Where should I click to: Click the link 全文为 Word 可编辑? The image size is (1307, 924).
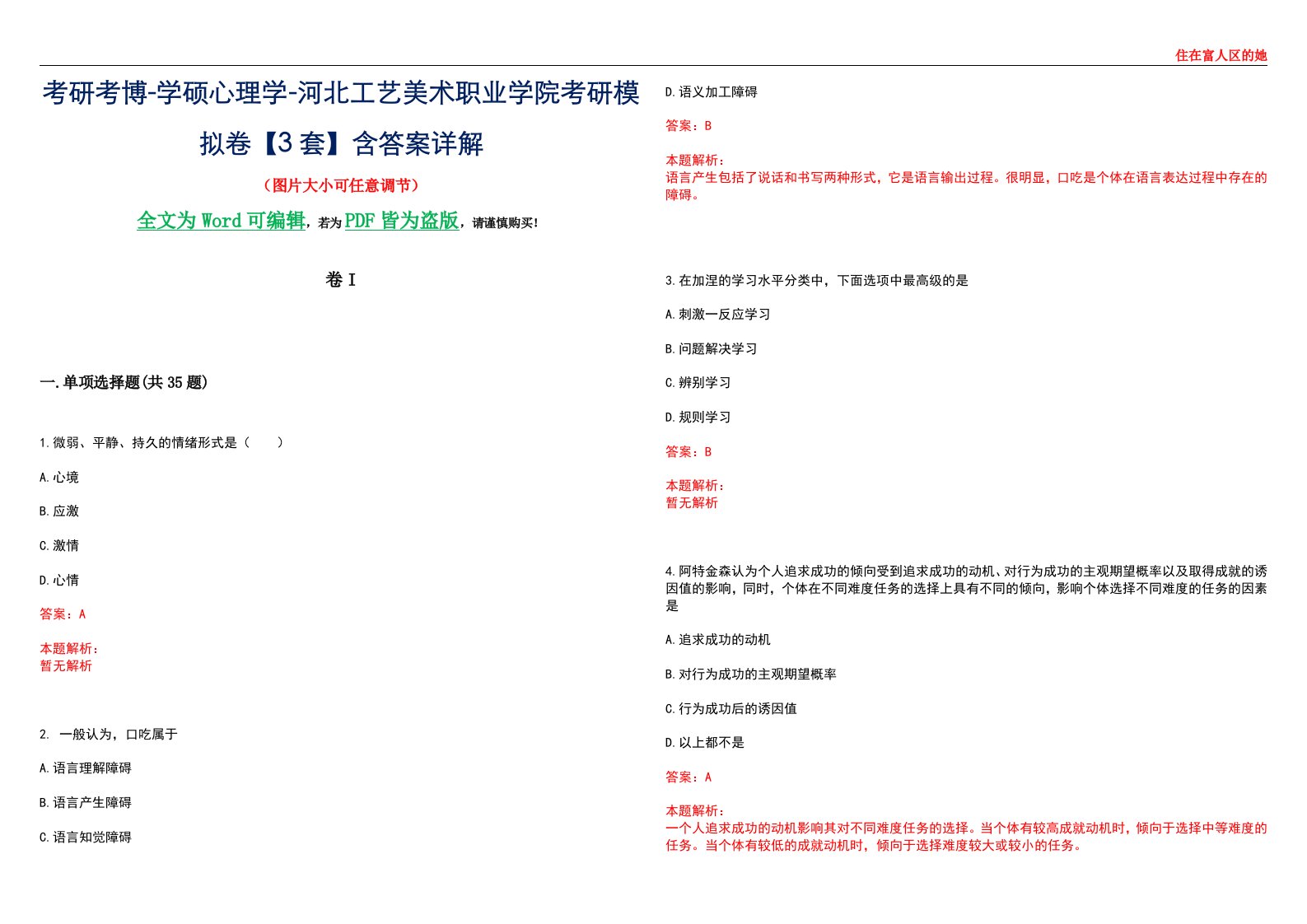(x=221, y=221)
